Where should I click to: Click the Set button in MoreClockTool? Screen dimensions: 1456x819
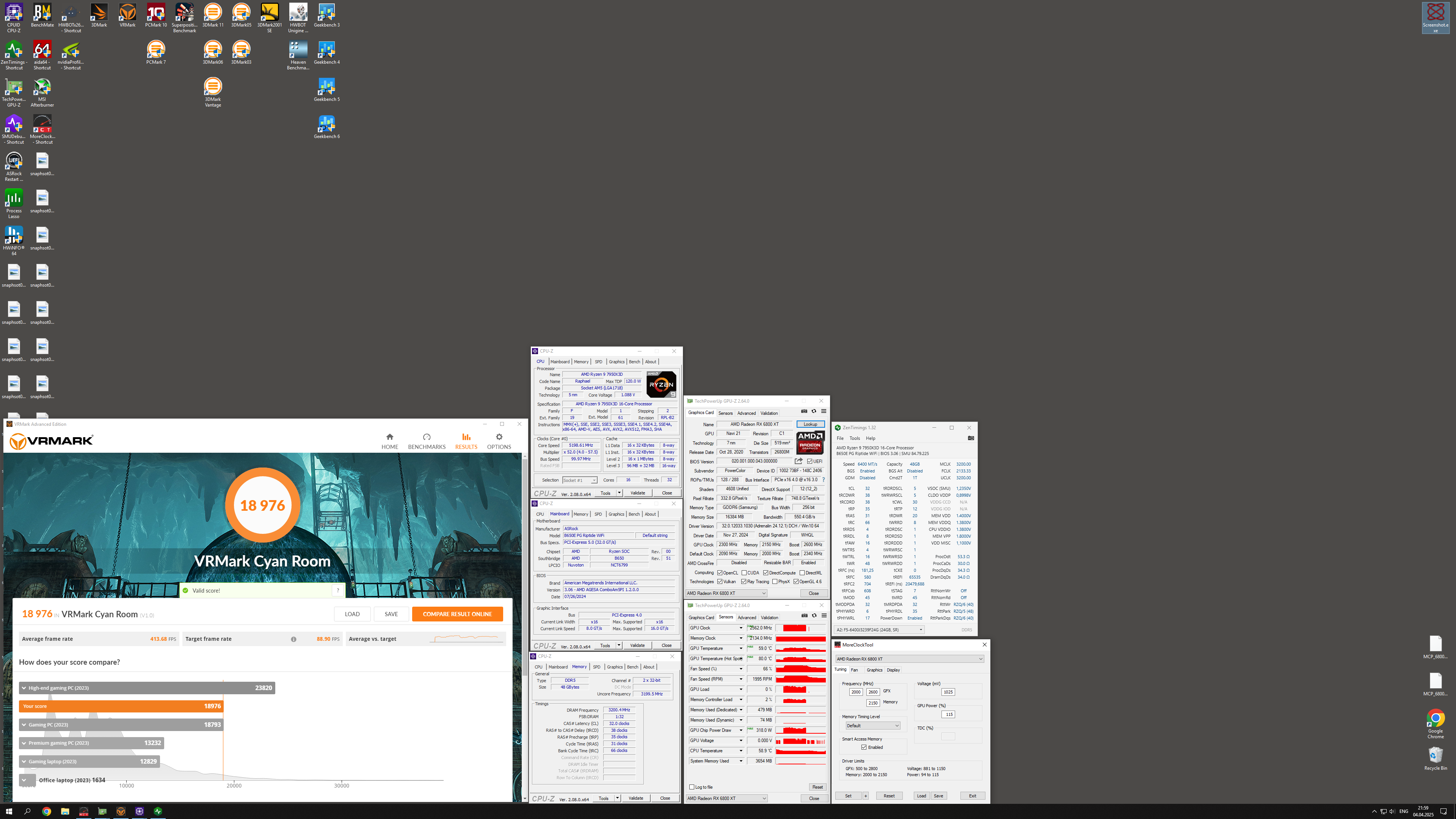849,796
